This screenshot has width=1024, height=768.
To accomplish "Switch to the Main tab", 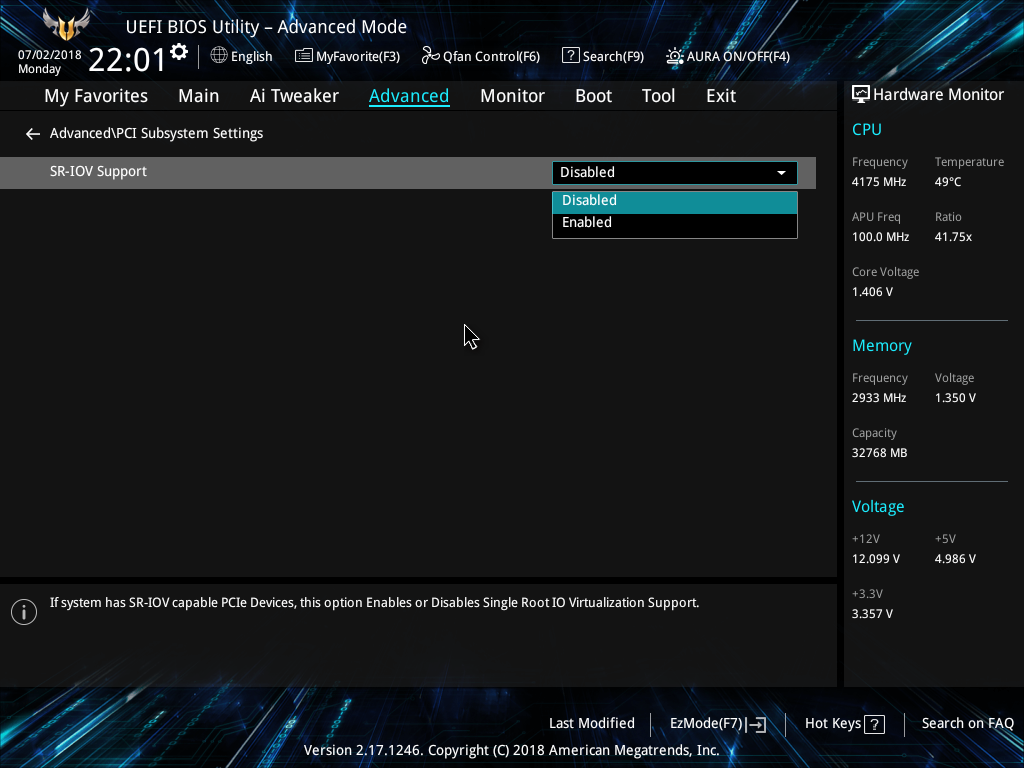I will [x=199, y=96].
